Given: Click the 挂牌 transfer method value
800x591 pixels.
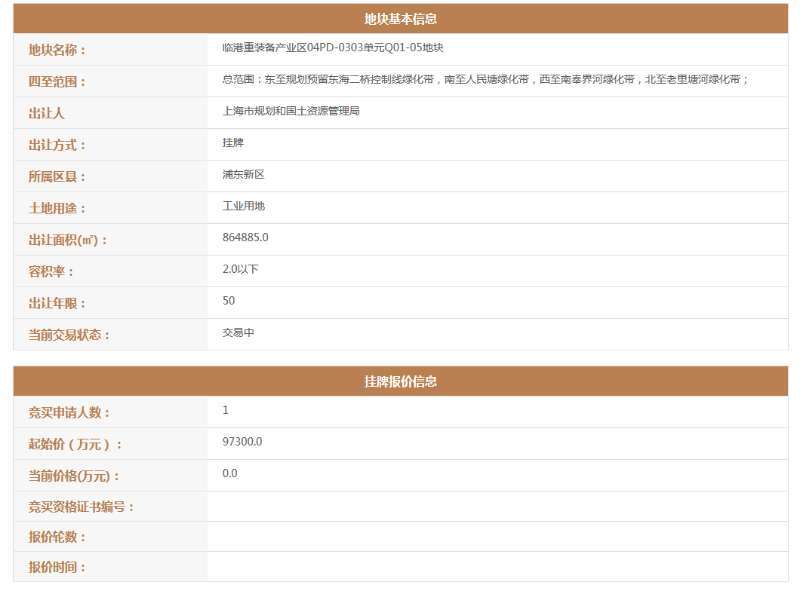Looking at the screenshot, I should tap(233, 142).
